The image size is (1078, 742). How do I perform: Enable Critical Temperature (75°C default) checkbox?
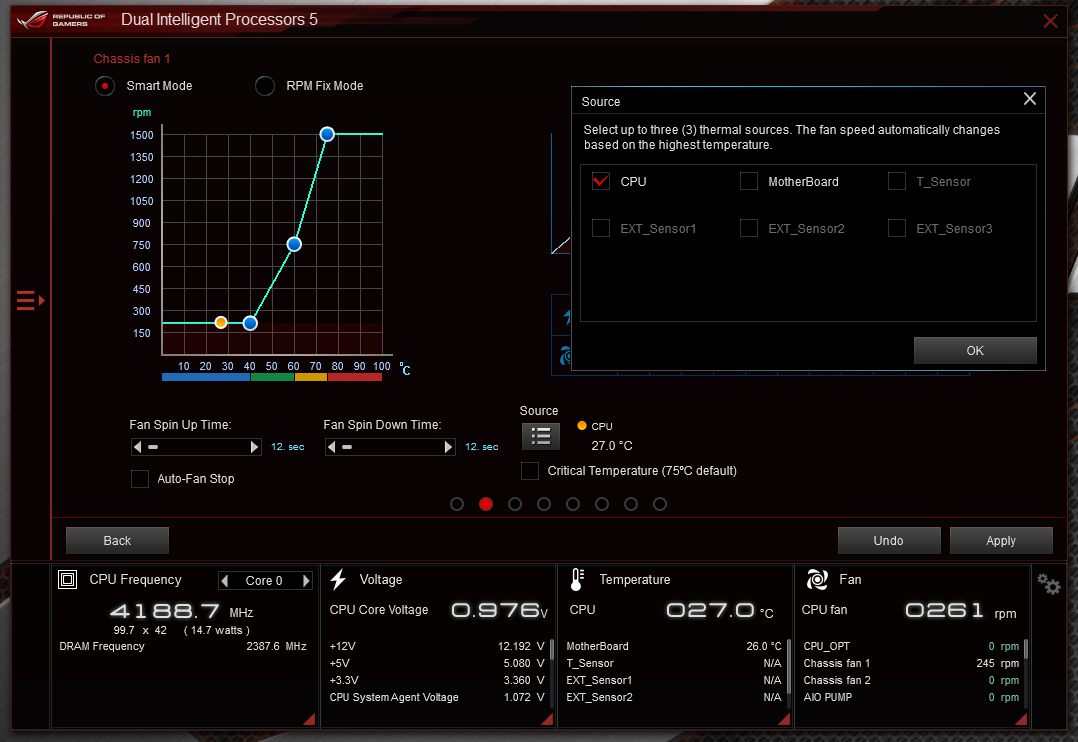click(x=529, y=470)
